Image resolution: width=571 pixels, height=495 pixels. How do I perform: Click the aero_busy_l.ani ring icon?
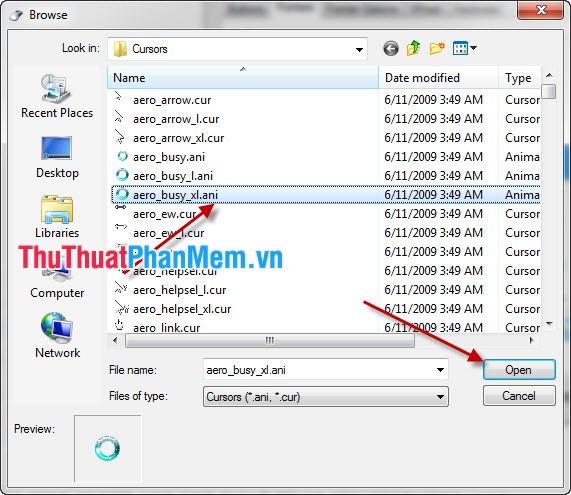[x=122, y=175]
